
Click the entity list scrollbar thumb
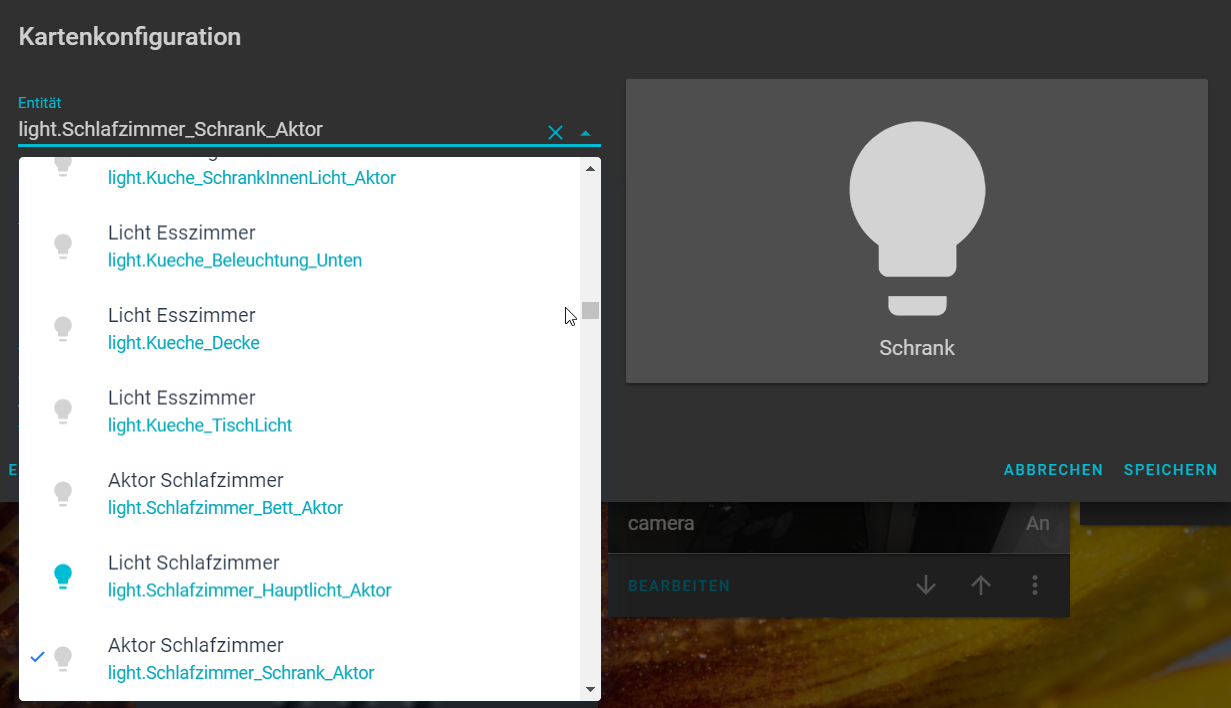[x=591, y=310]
